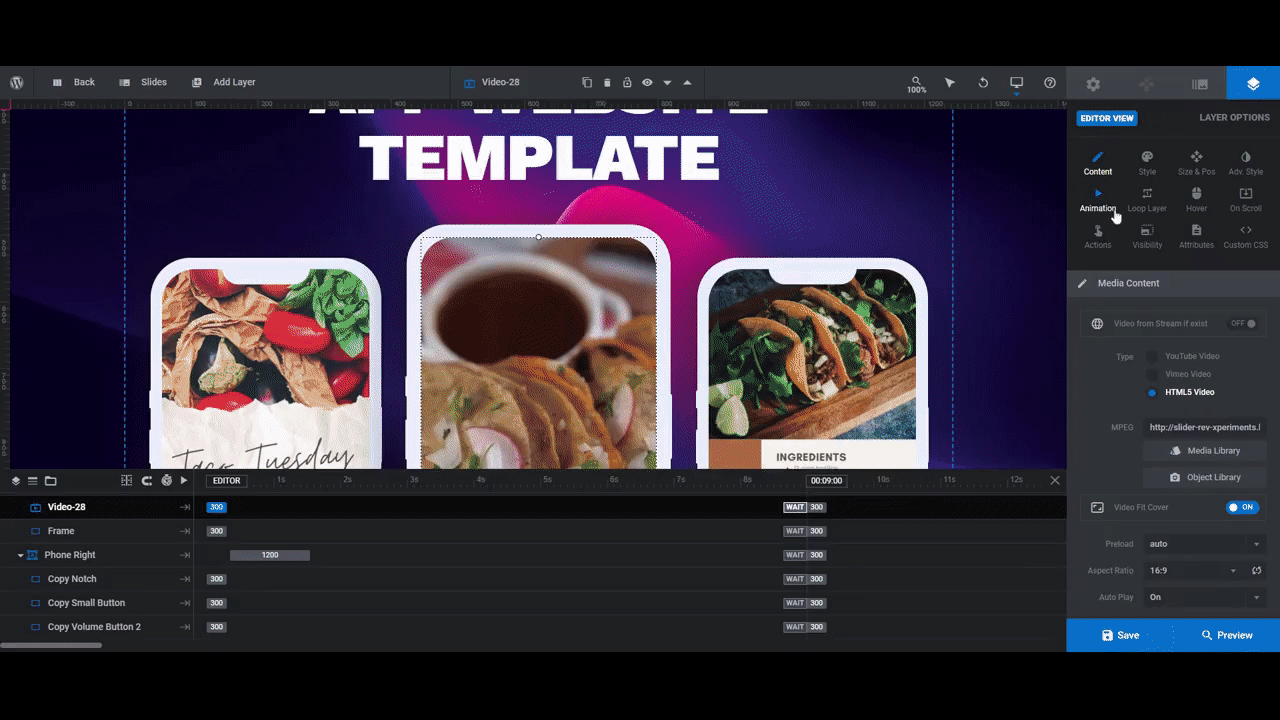The image size is (1280, 720).
Task: Duplicate the Video-28 layer
Action: [x=587, y=82]
